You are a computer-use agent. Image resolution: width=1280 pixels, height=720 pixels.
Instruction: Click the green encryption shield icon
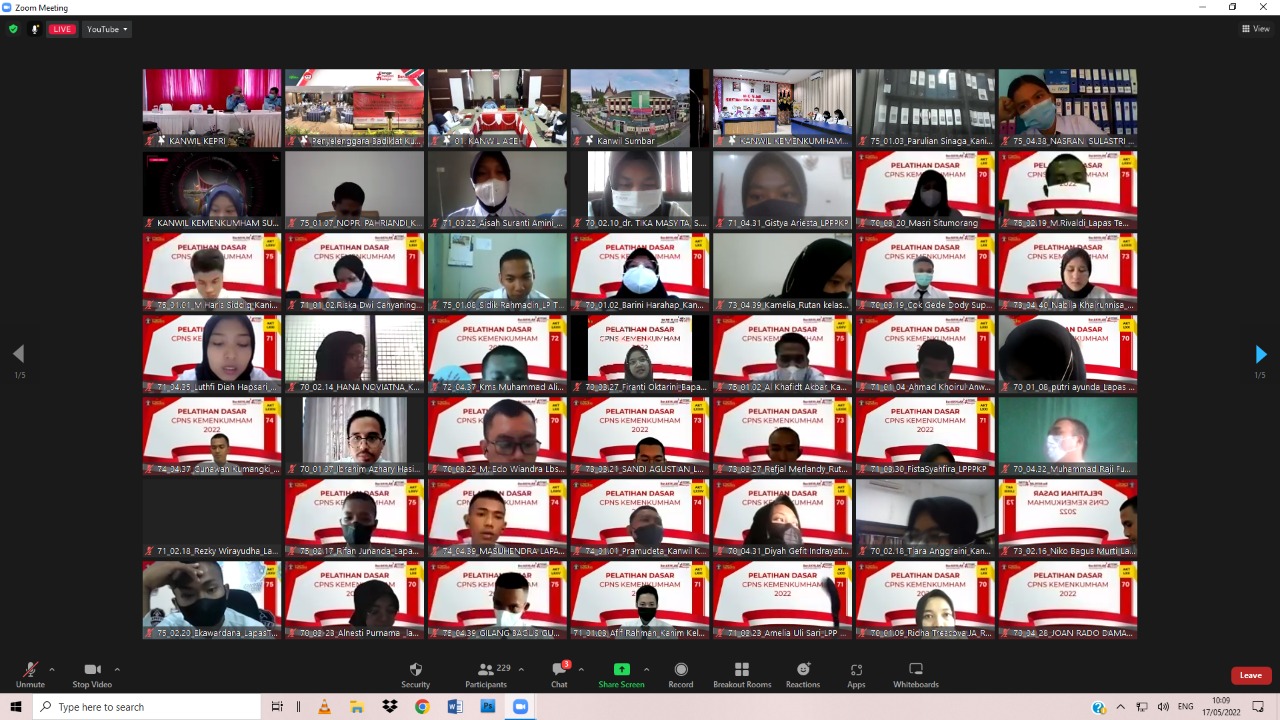[x=13, y=29]
